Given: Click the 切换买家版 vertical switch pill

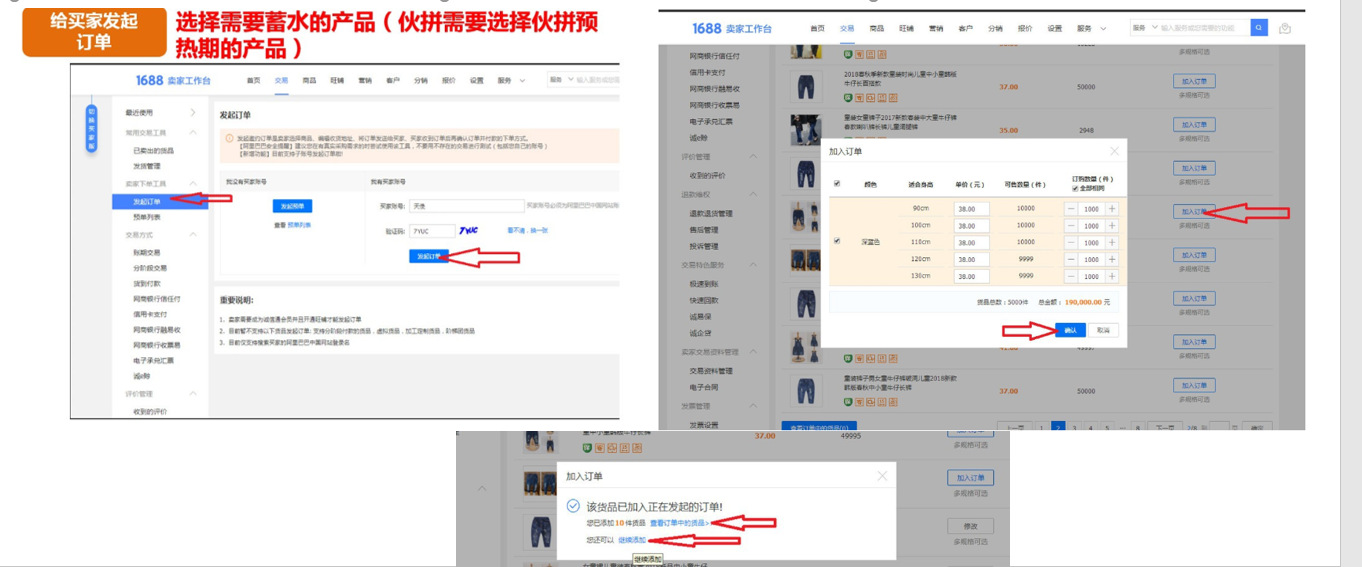Looking at the screenshot, I should tap(91, 129).
